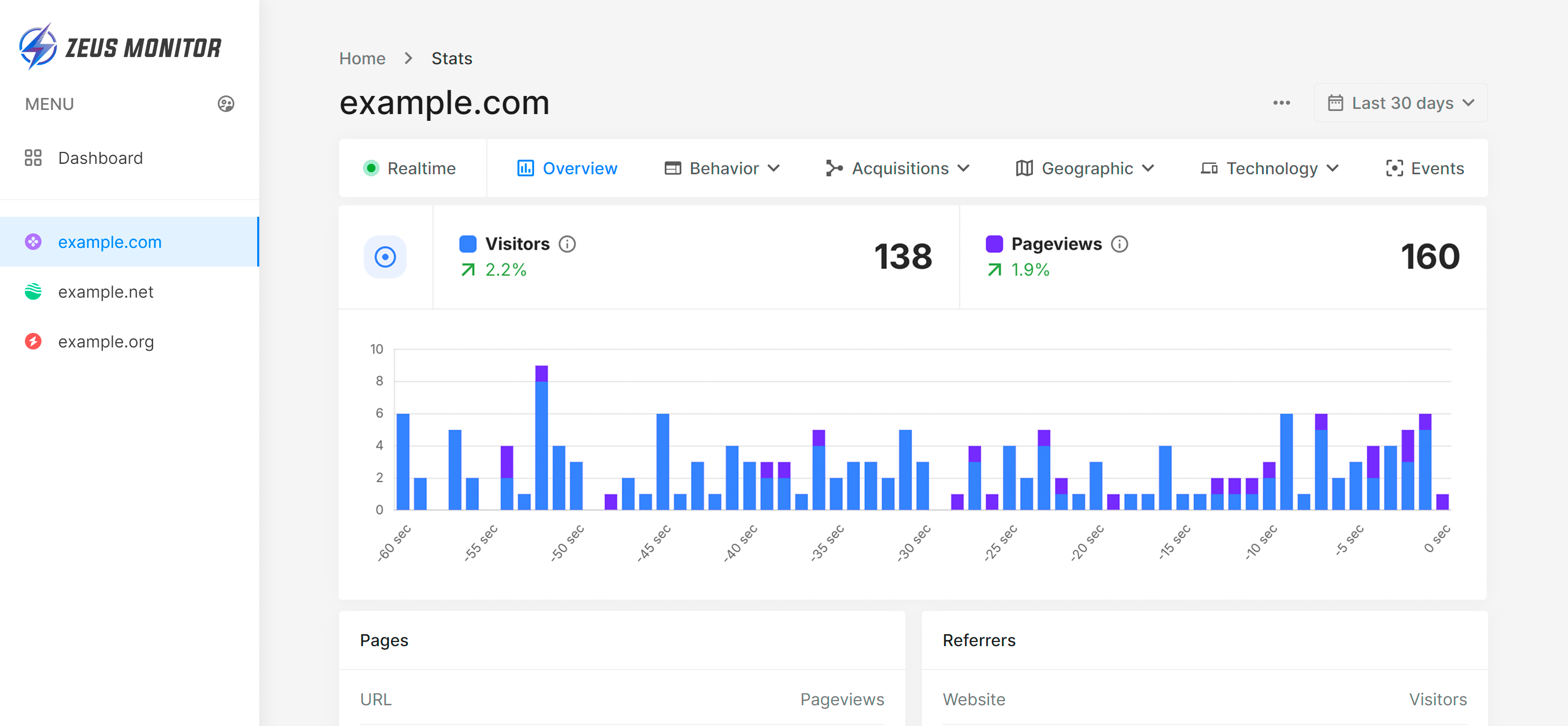
Task: Click the URL column header
Action: click(x=375, y=699)
